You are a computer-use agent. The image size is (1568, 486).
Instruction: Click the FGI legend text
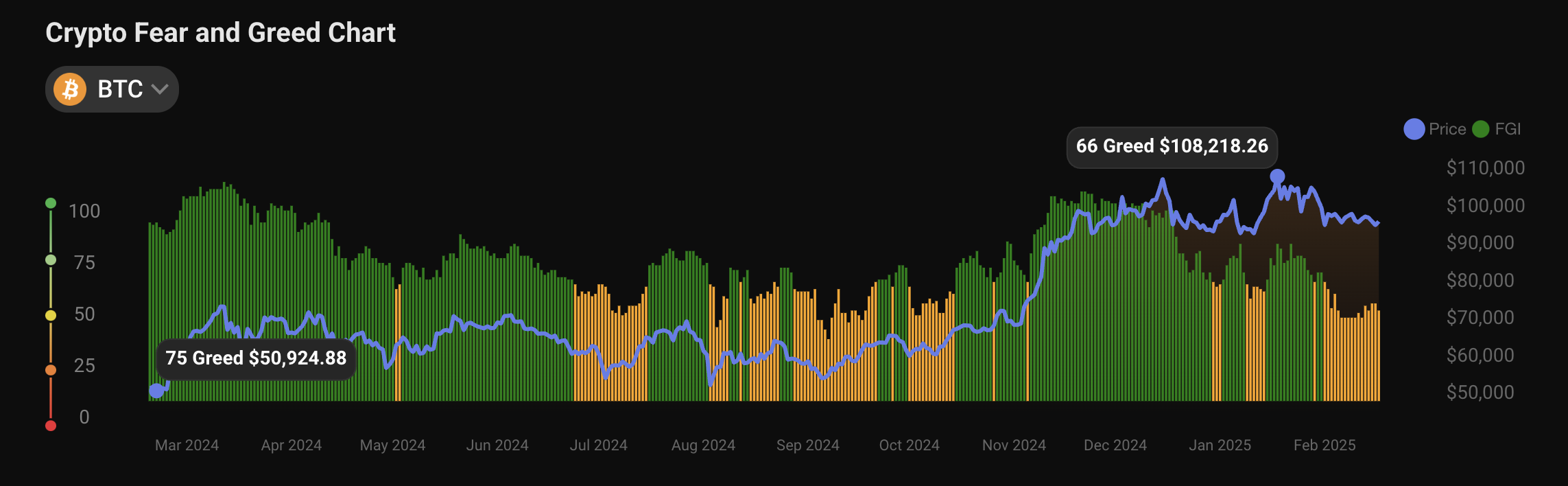[1508, 129]
